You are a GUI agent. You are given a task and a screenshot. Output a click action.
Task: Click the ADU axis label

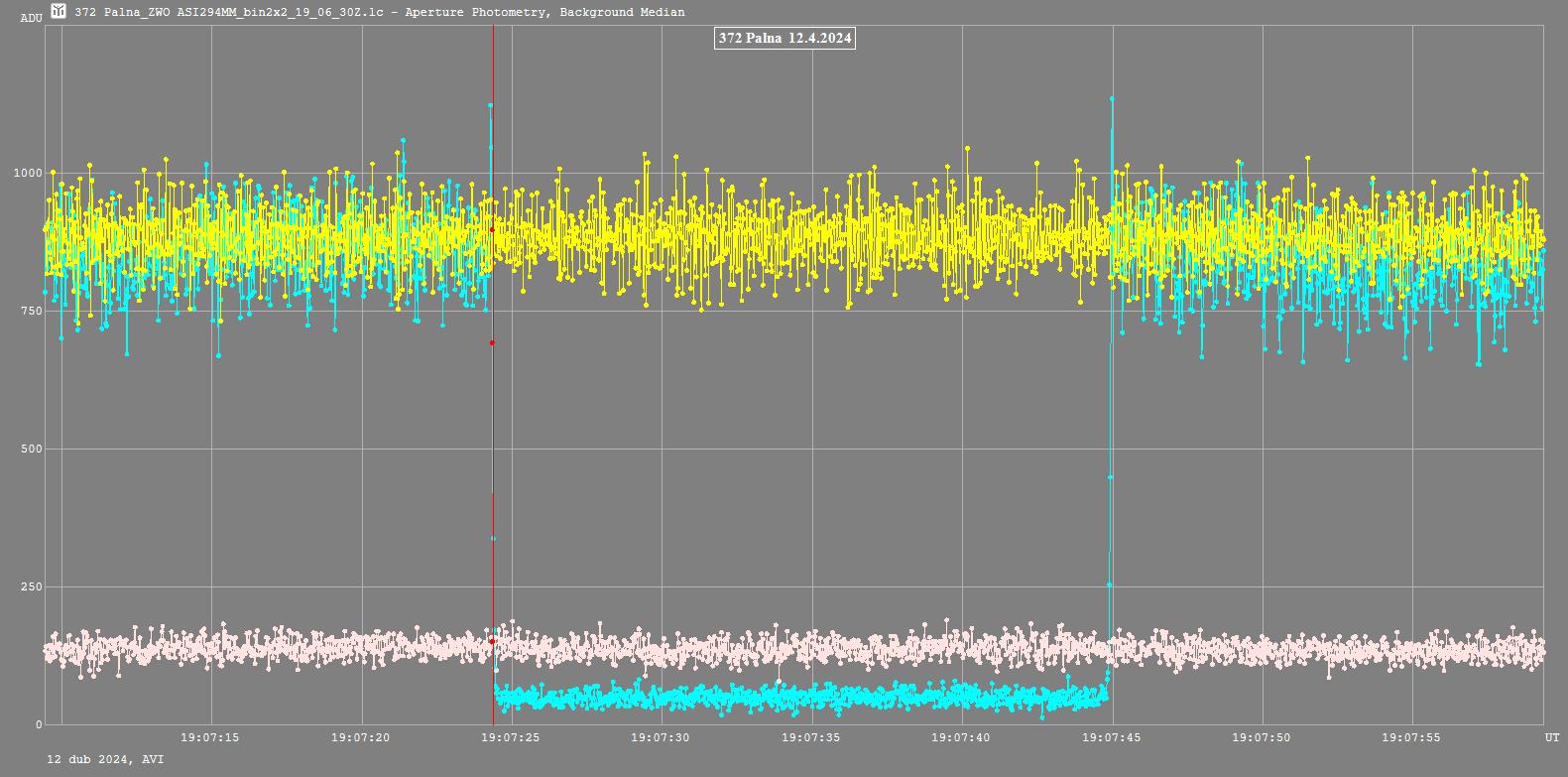point(31,17)
